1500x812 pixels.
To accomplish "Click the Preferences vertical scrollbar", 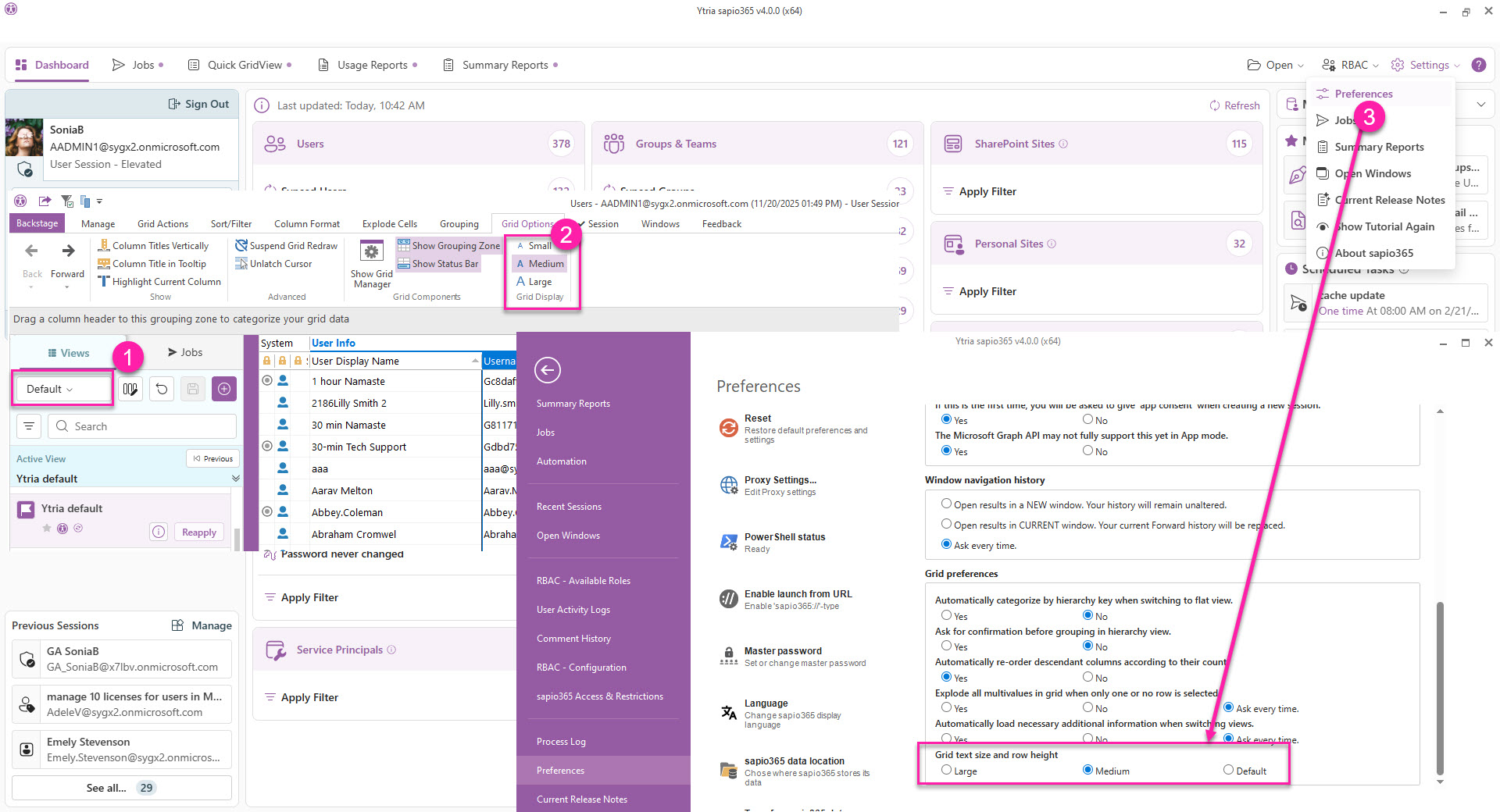I will click(1440, 687).
